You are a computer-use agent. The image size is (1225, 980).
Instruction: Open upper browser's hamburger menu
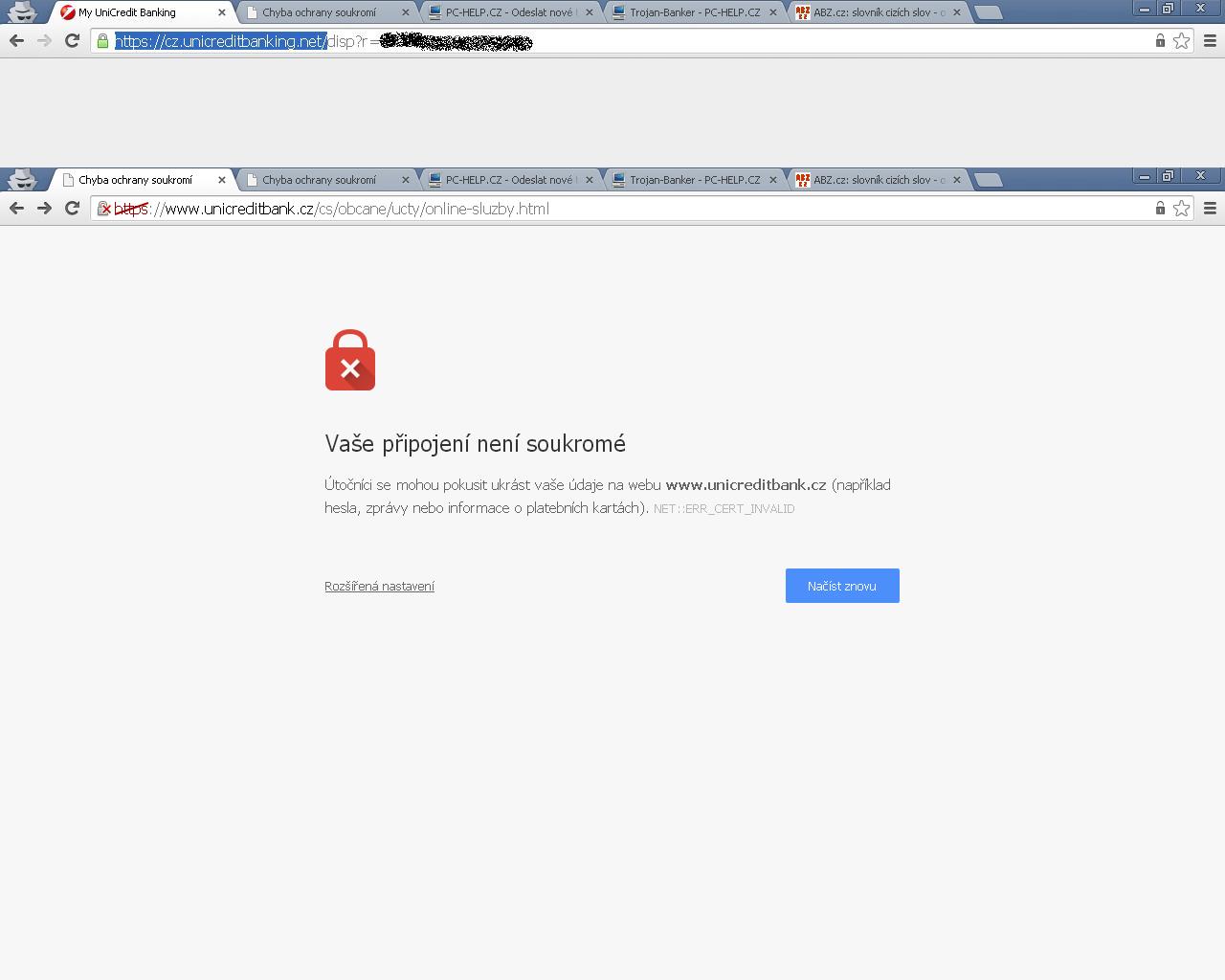pyautogui.click(x=1210, y=41)
